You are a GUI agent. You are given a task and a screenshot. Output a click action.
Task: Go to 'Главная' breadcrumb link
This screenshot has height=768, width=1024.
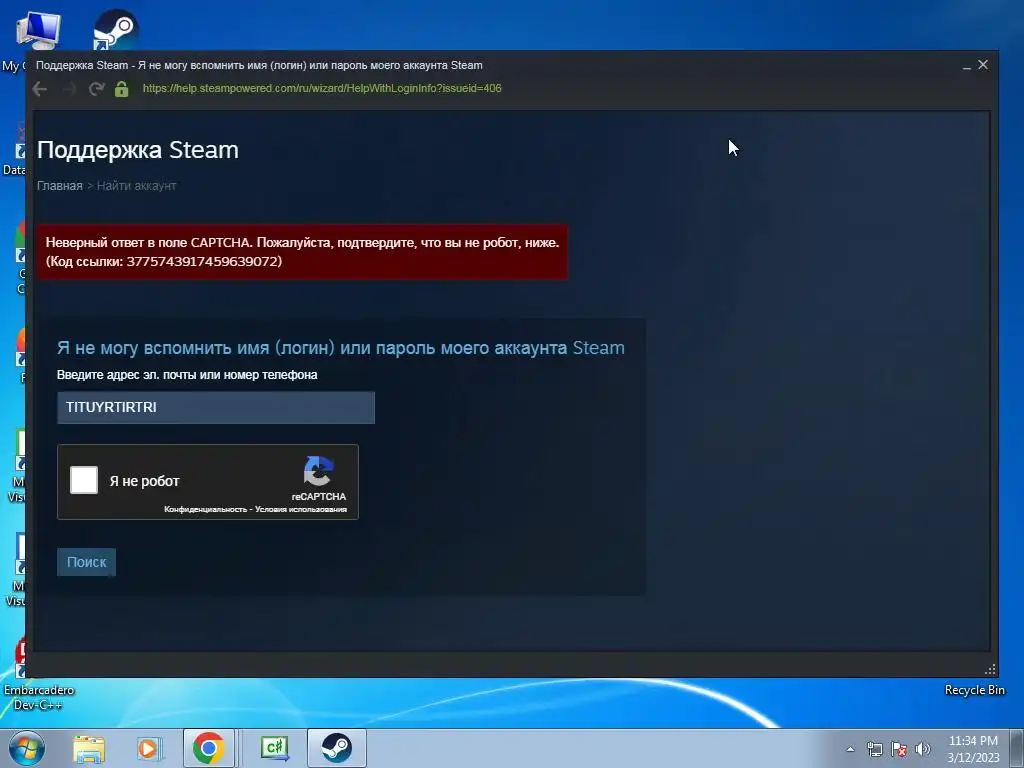[59, 185]
